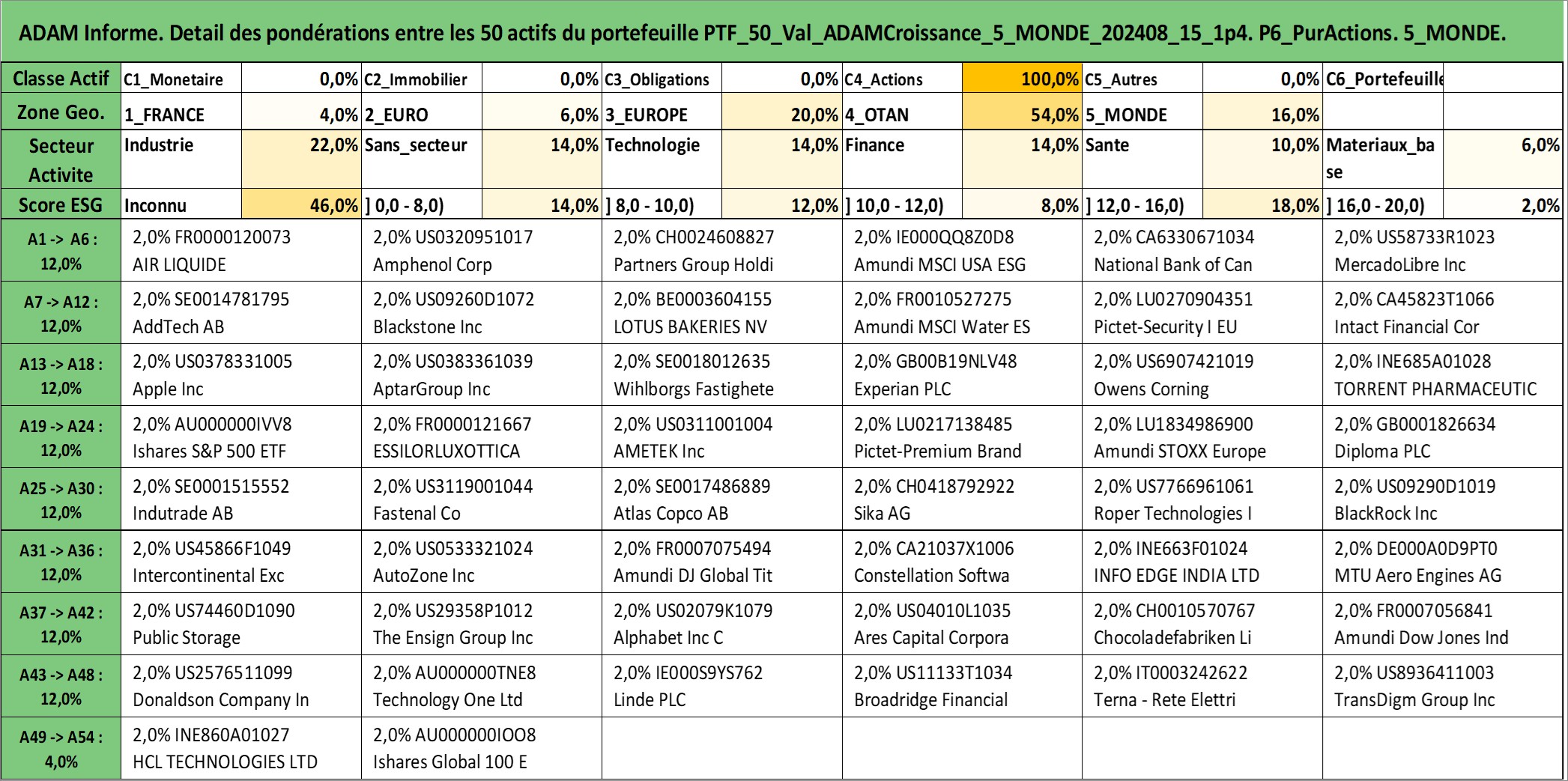The height and width of the screenshot is (781, 1568).
Task: Select the Apple Inc cell
Action: [241, 375]
